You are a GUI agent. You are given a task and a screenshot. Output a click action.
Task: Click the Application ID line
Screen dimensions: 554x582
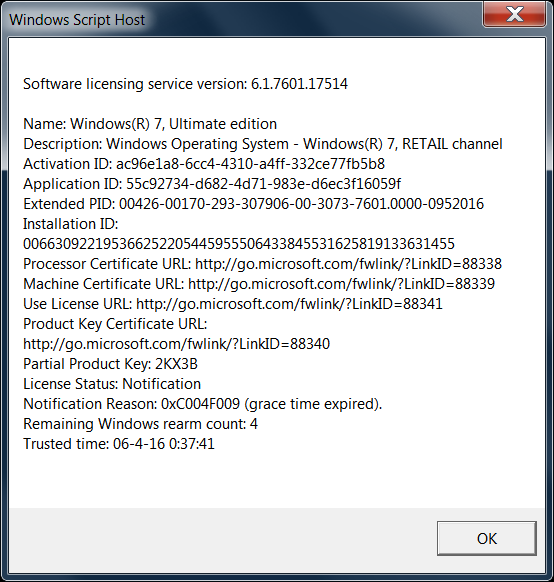click(x=212, y=184)
